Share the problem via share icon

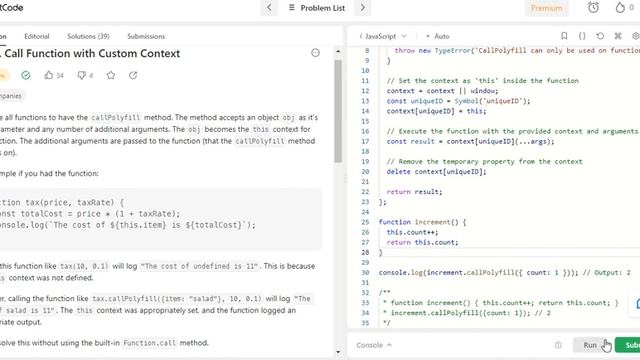pos(133,75)
